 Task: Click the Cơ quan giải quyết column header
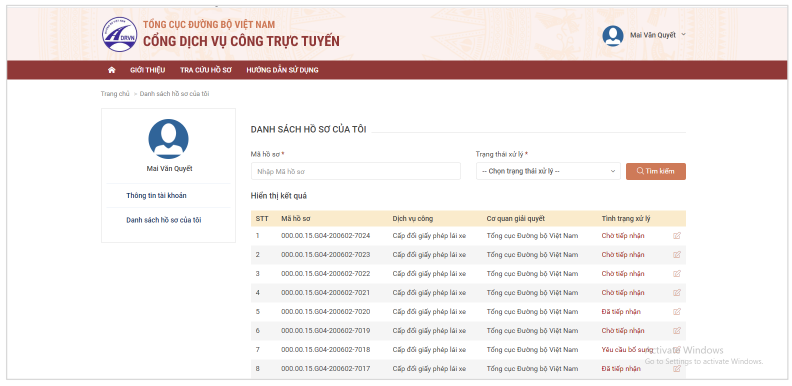(x=516, y=219)
